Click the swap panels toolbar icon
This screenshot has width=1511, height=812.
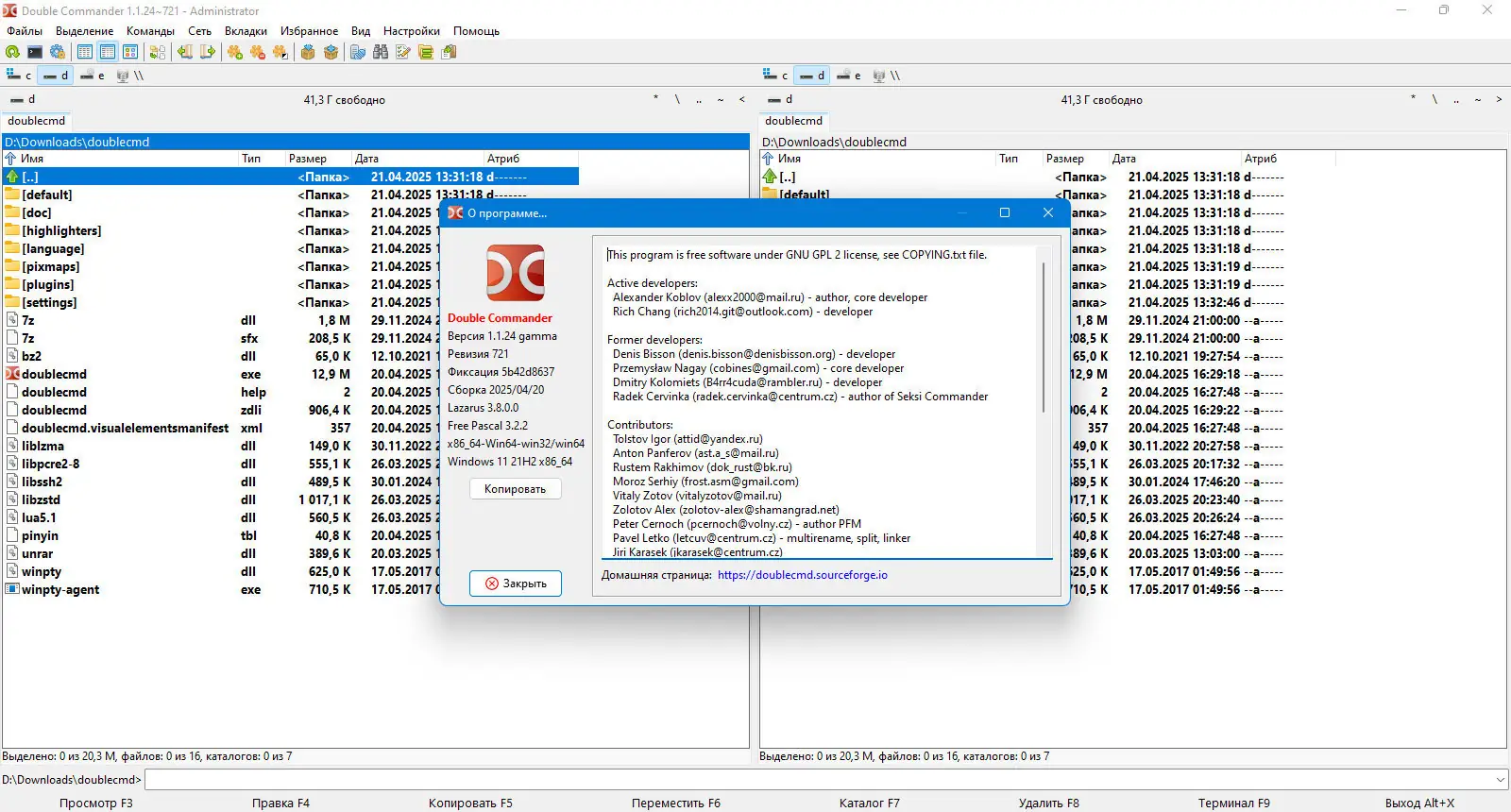(158, 52)
